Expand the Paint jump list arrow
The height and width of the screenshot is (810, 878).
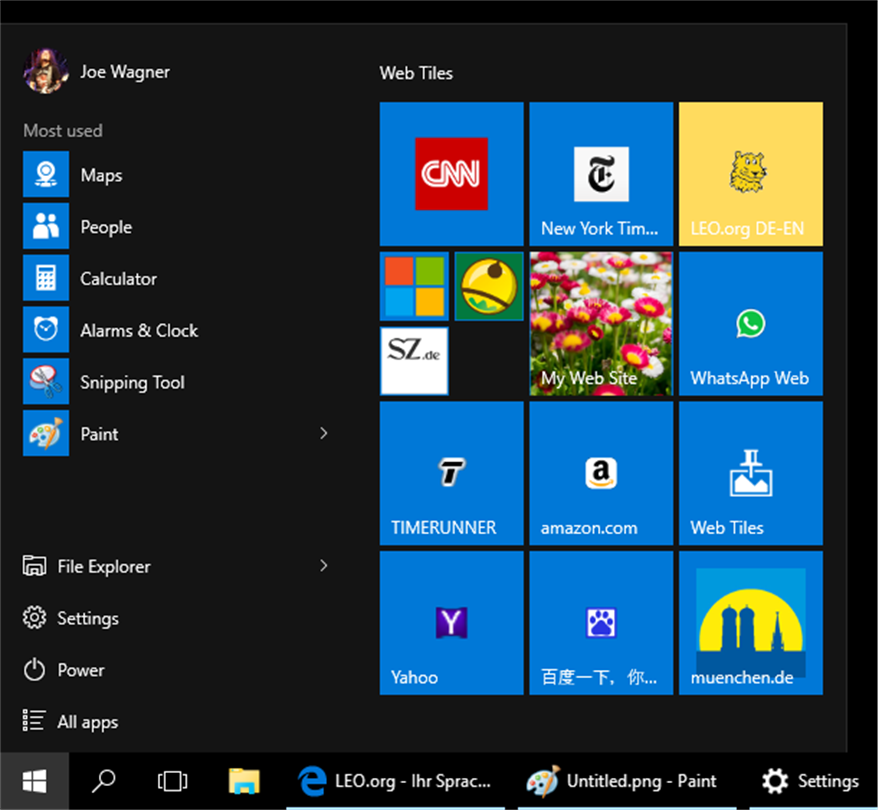point(324,433)
